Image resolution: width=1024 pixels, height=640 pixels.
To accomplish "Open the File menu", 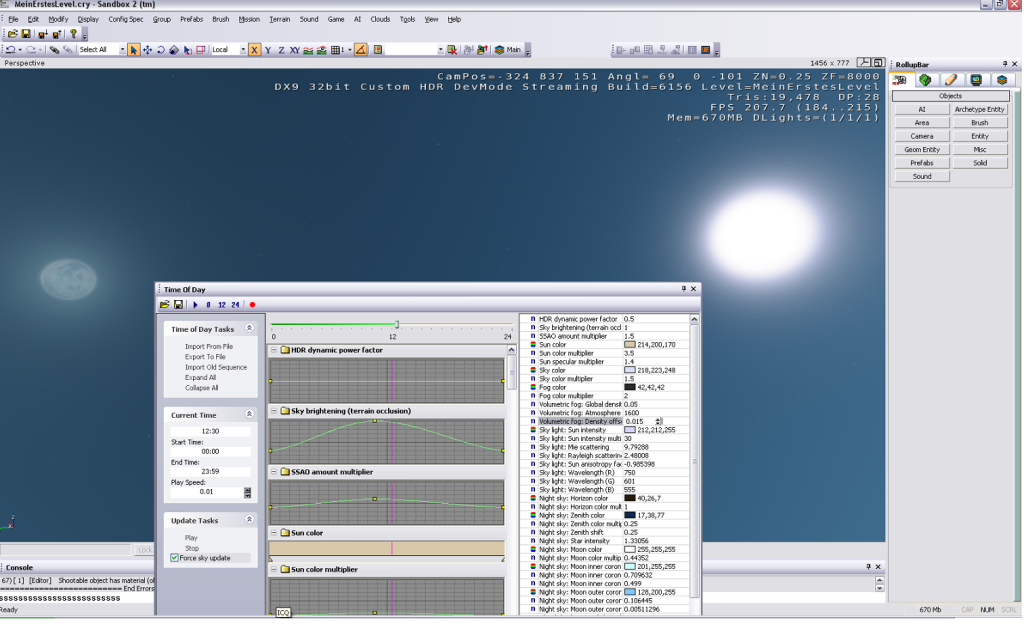I will pyautogui.click(x=13, y=20).
